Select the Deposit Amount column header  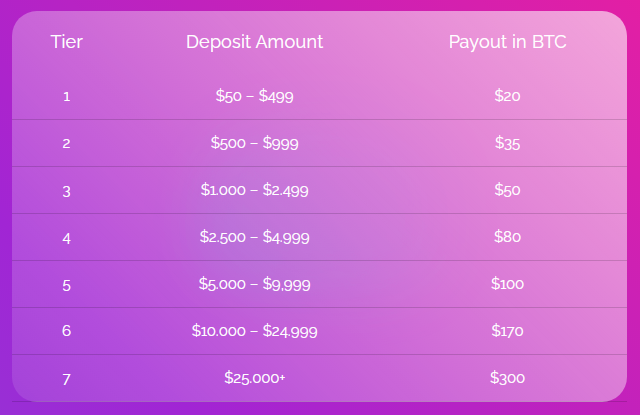pyautogui.click(x=254, y=42)
